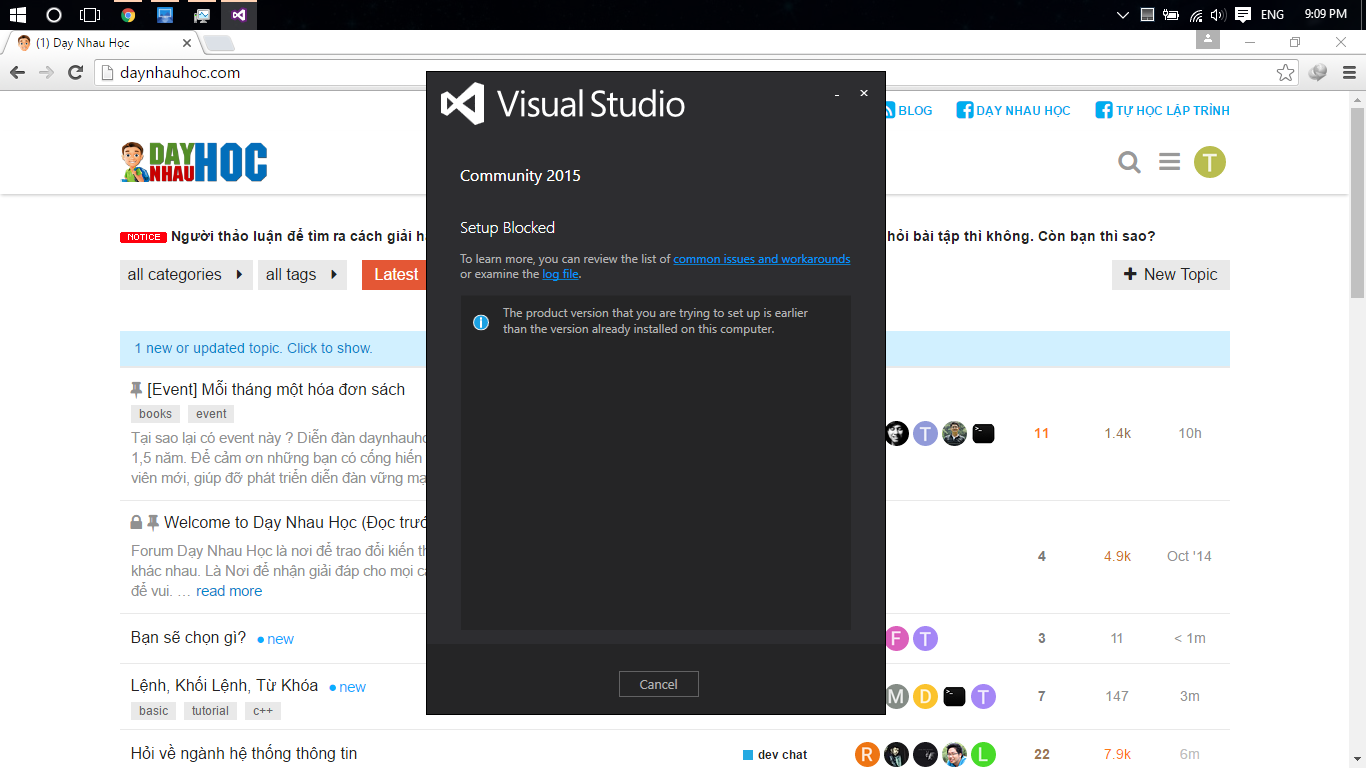Open the performance monitor taskbar icon
This screenshot has width=1366, height=768.
202,15
